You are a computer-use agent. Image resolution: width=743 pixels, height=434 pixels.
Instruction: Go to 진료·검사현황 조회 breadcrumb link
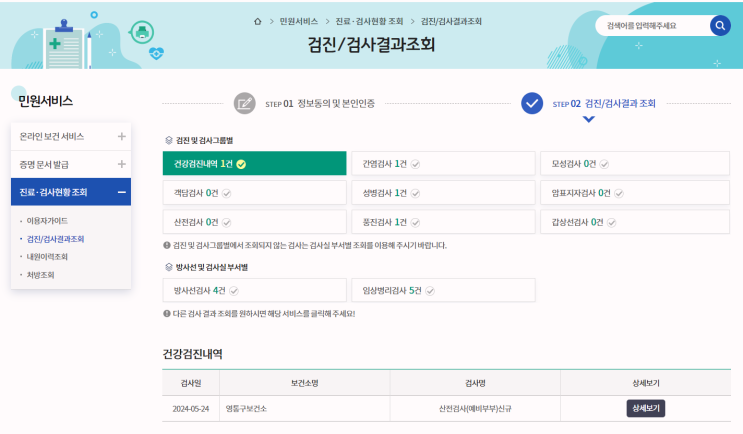point(369,21)
